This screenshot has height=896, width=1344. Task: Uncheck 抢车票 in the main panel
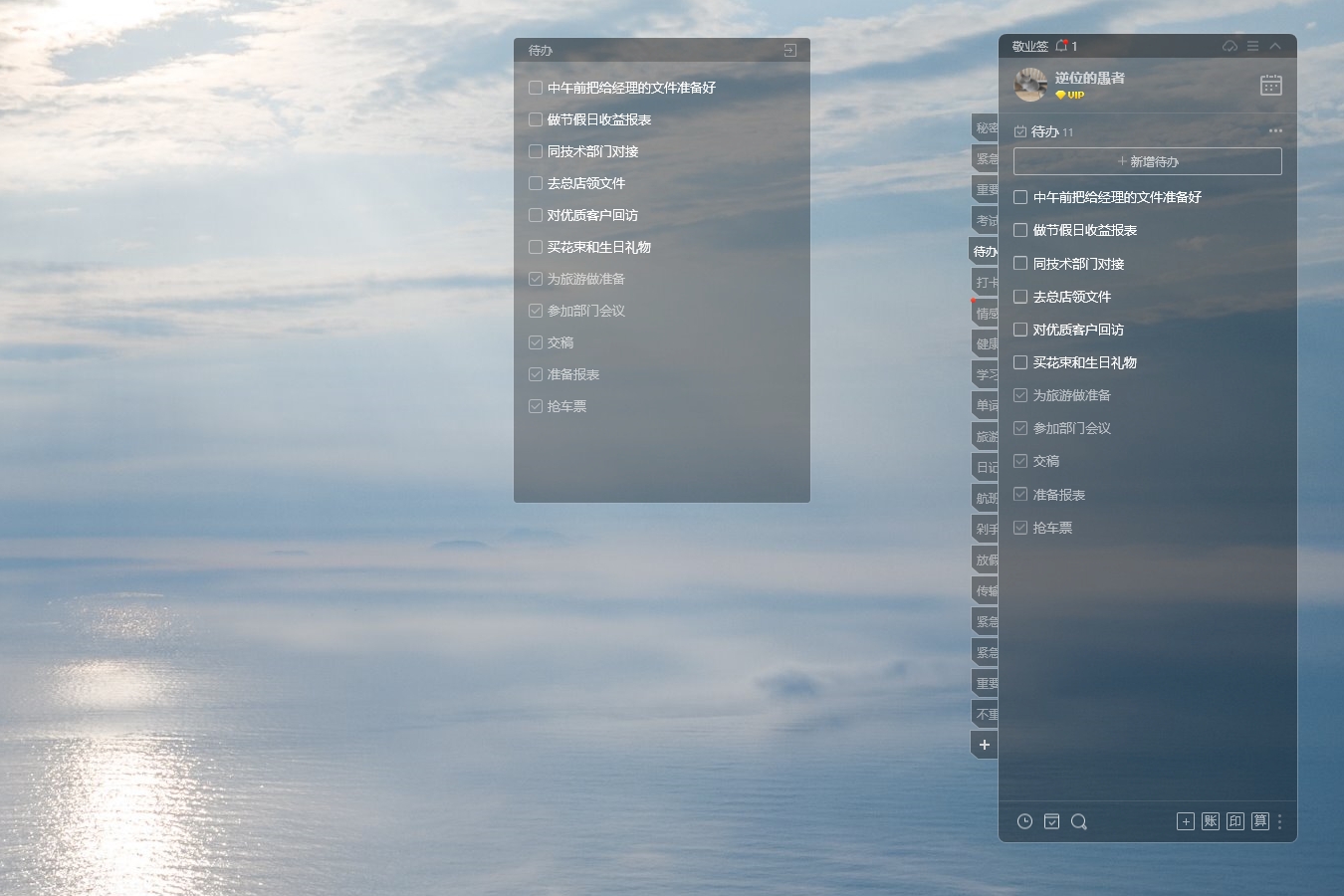point(1020,528)
